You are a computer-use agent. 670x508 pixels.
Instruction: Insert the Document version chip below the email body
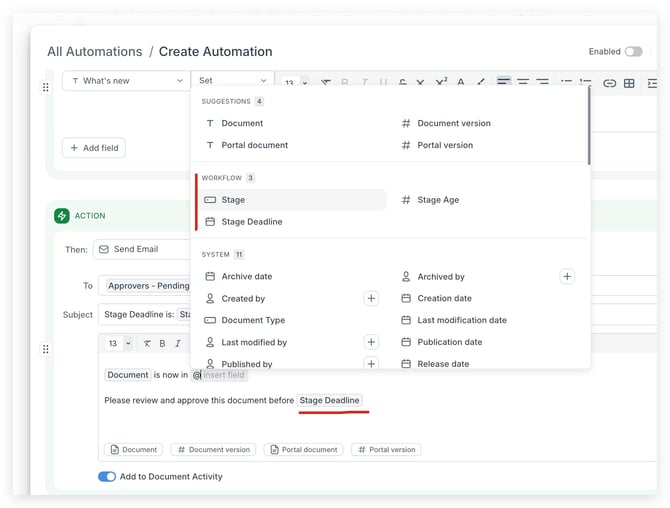point(213,449)
